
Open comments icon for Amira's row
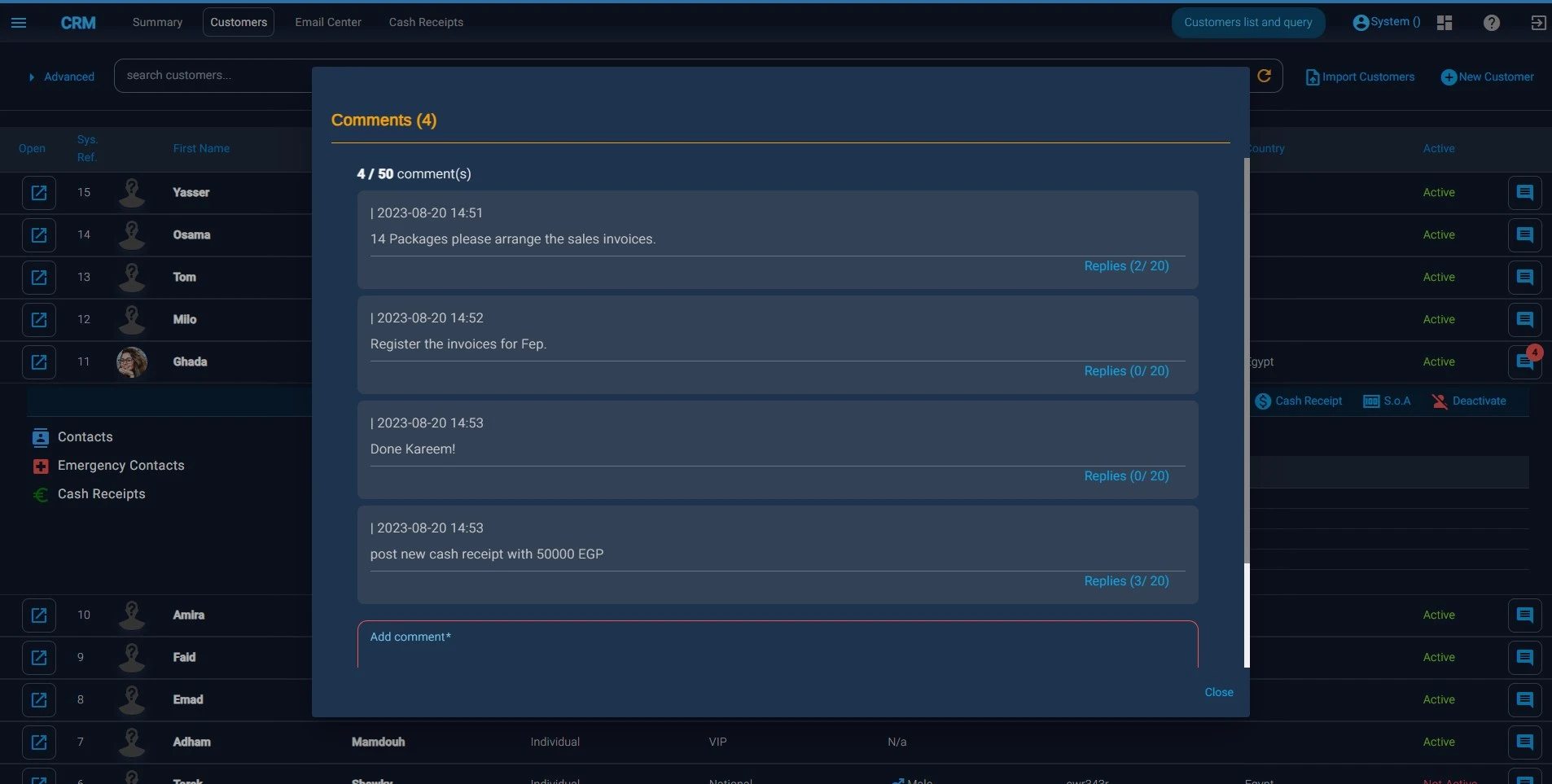[x=1525, y=615]
